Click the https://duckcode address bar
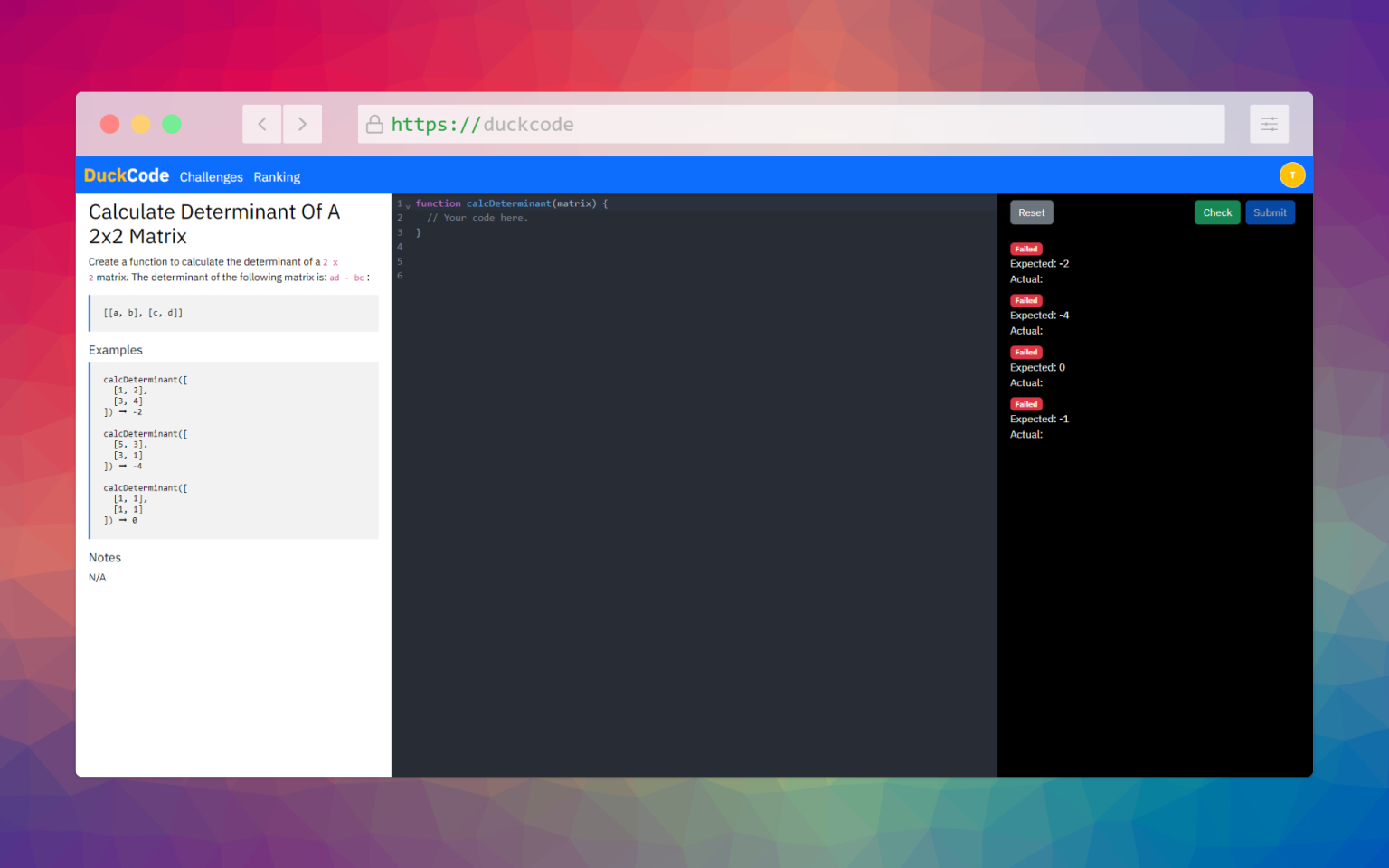1389x868 pixels. click(791, 124)
